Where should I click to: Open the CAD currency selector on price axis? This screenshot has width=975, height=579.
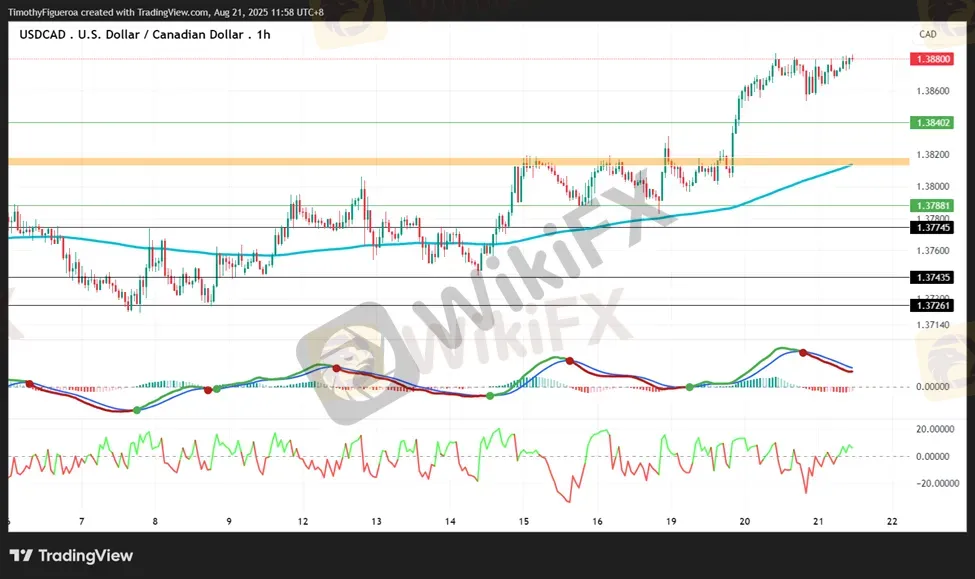927,34
